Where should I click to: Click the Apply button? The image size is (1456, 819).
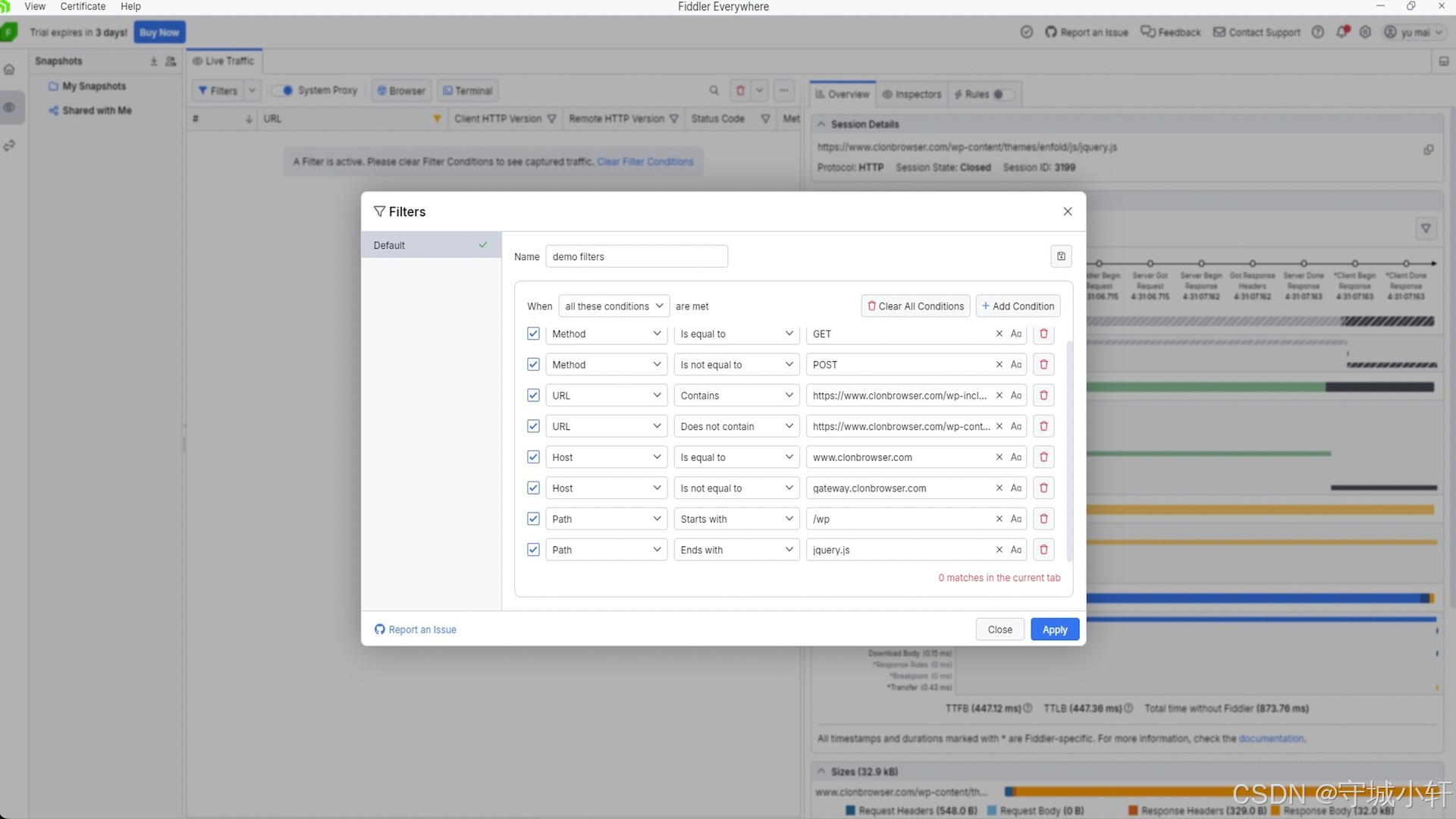click(x=1054, y=629)
